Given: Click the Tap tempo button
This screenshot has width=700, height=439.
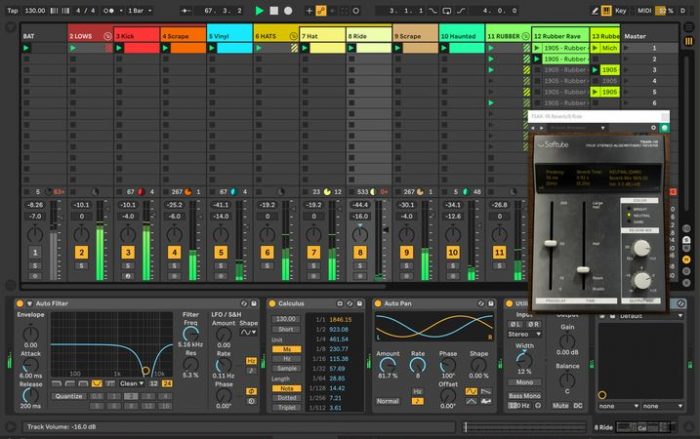Looking at the screenshot, I should click(12, 10).
